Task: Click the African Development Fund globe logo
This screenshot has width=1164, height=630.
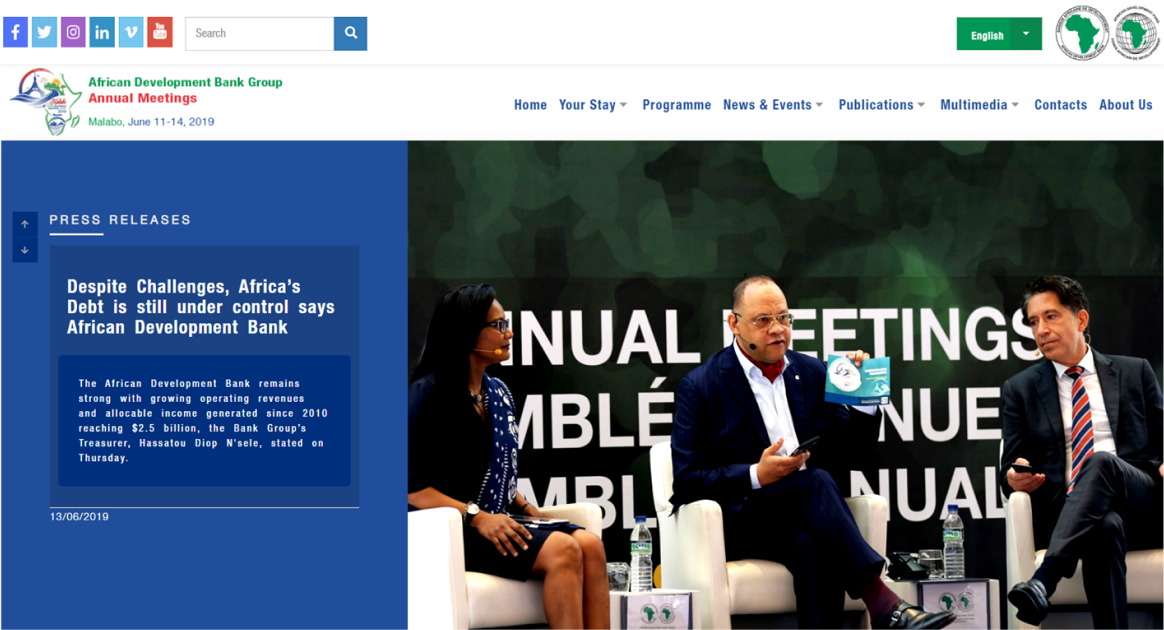Action: coord(1135,33)
